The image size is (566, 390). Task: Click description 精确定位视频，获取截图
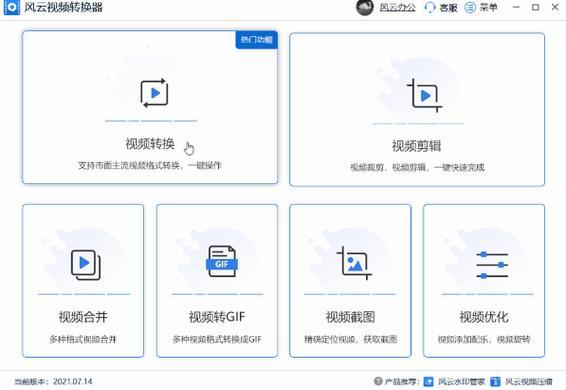pyautogui.click(x=351, y=339)
